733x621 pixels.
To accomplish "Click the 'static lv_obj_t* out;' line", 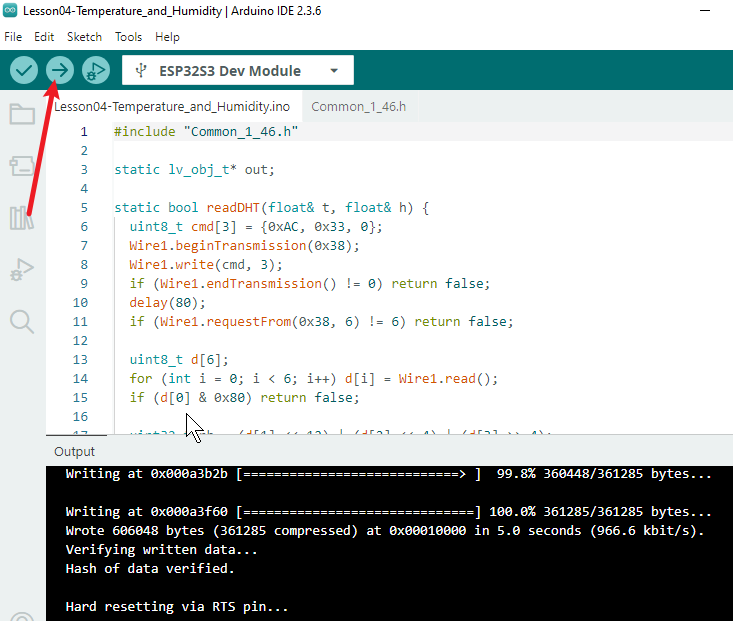I will (194, 170).
